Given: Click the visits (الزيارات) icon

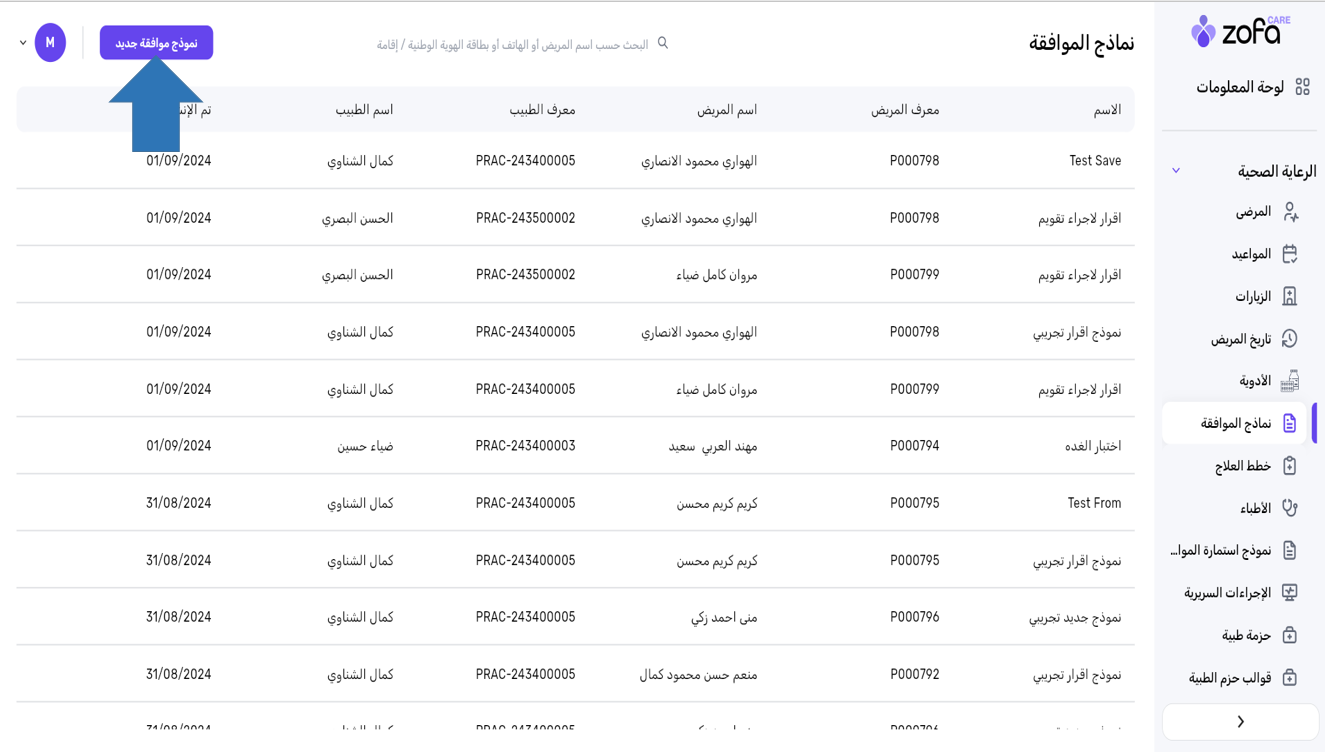Looking at the screenshot, I should [x=1290, y=296].
